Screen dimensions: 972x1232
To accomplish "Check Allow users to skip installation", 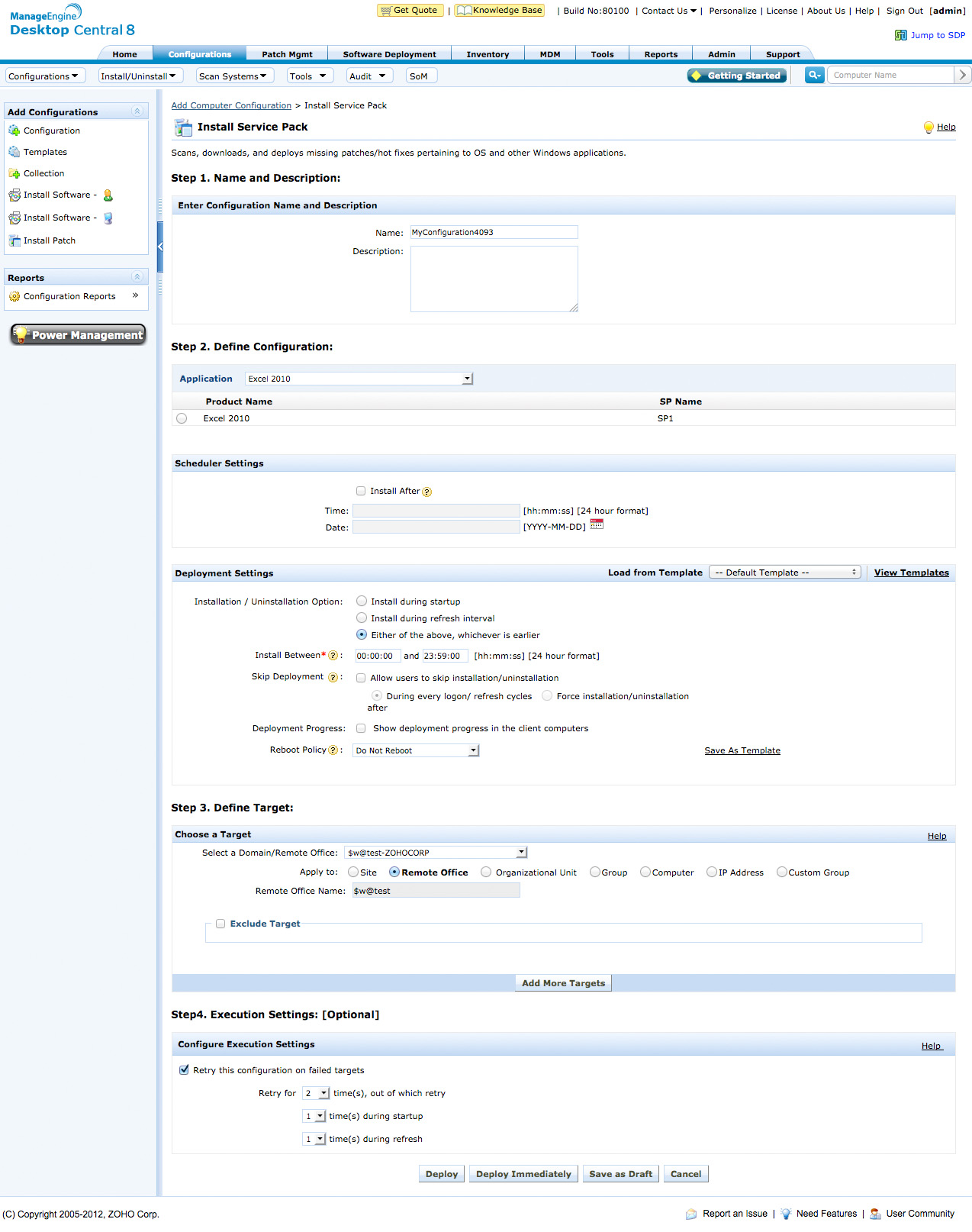I will (x=361, y=678).
